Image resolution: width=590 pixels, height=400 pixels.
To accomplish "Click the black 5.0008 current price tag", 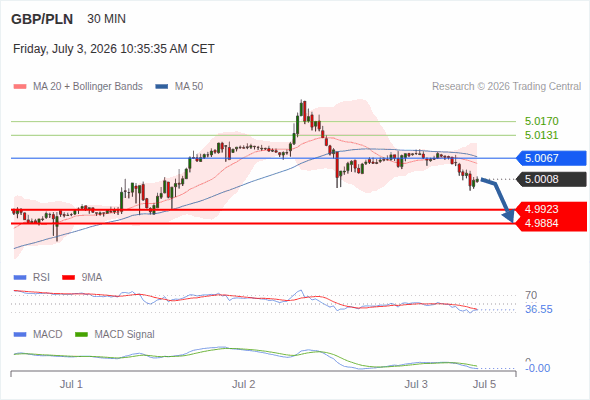I will point(551,179).
